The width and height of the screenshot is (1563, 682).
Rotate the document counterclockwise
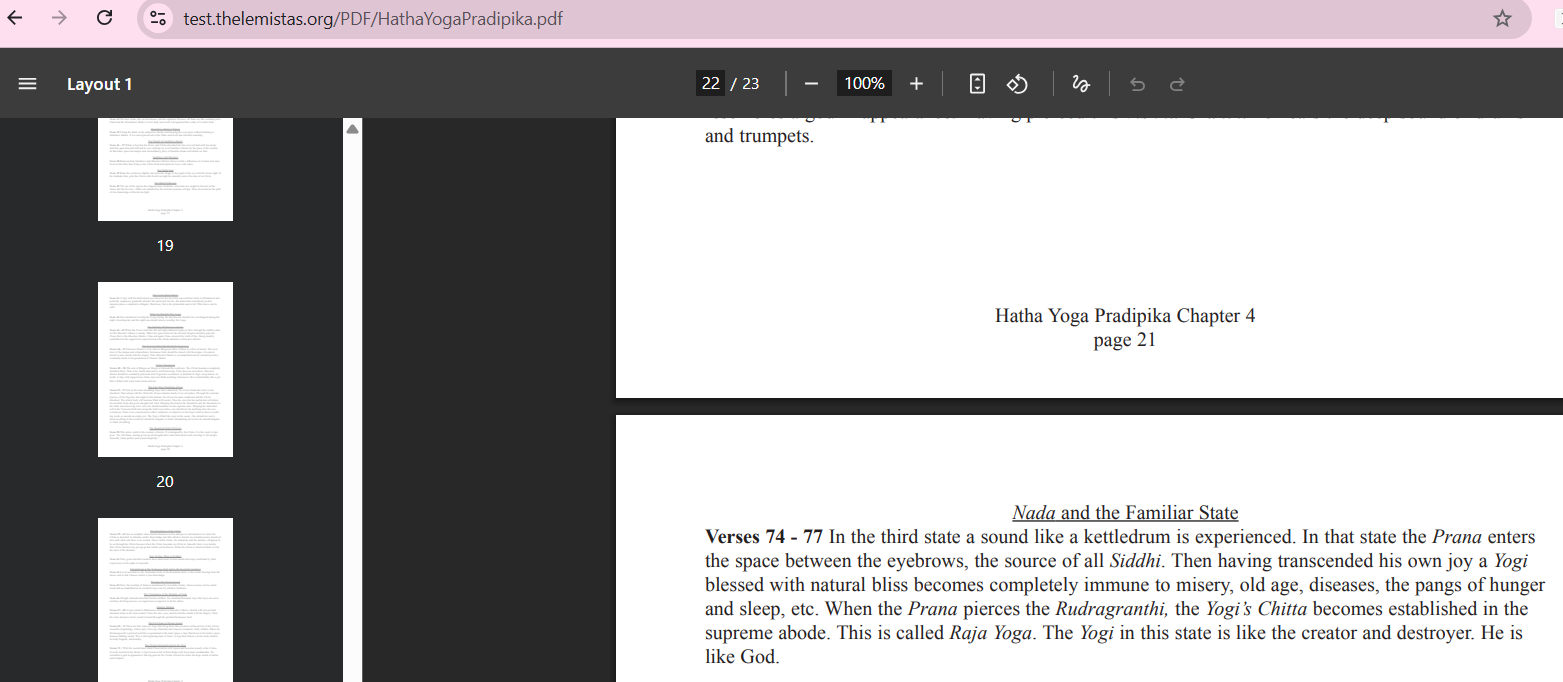pyautogui.click(x=1017, y=84)
